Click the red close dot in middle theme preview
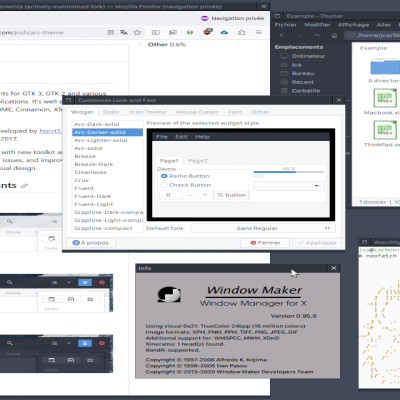400x400 pixels. [x=102, y=282]
